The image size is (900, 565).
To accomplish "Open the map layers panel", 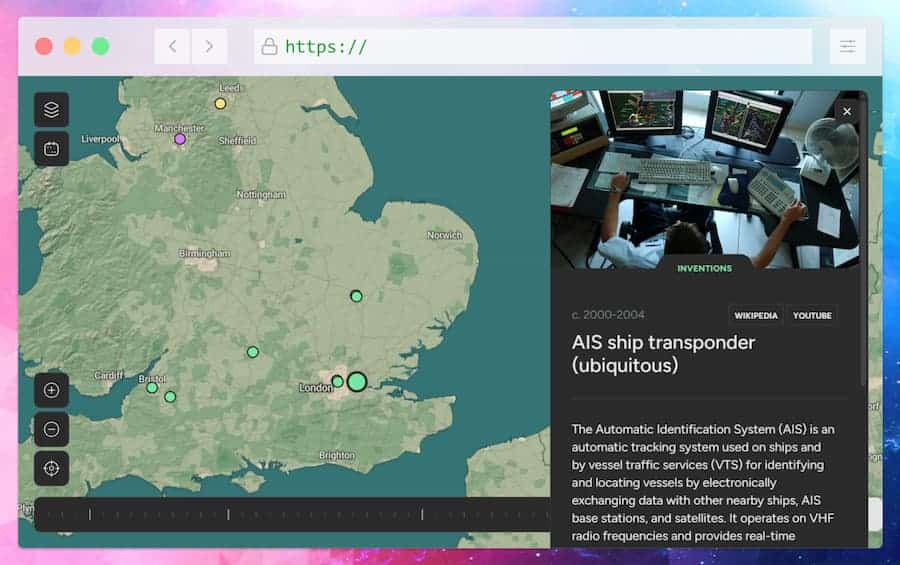I will (x=51, y=110).
